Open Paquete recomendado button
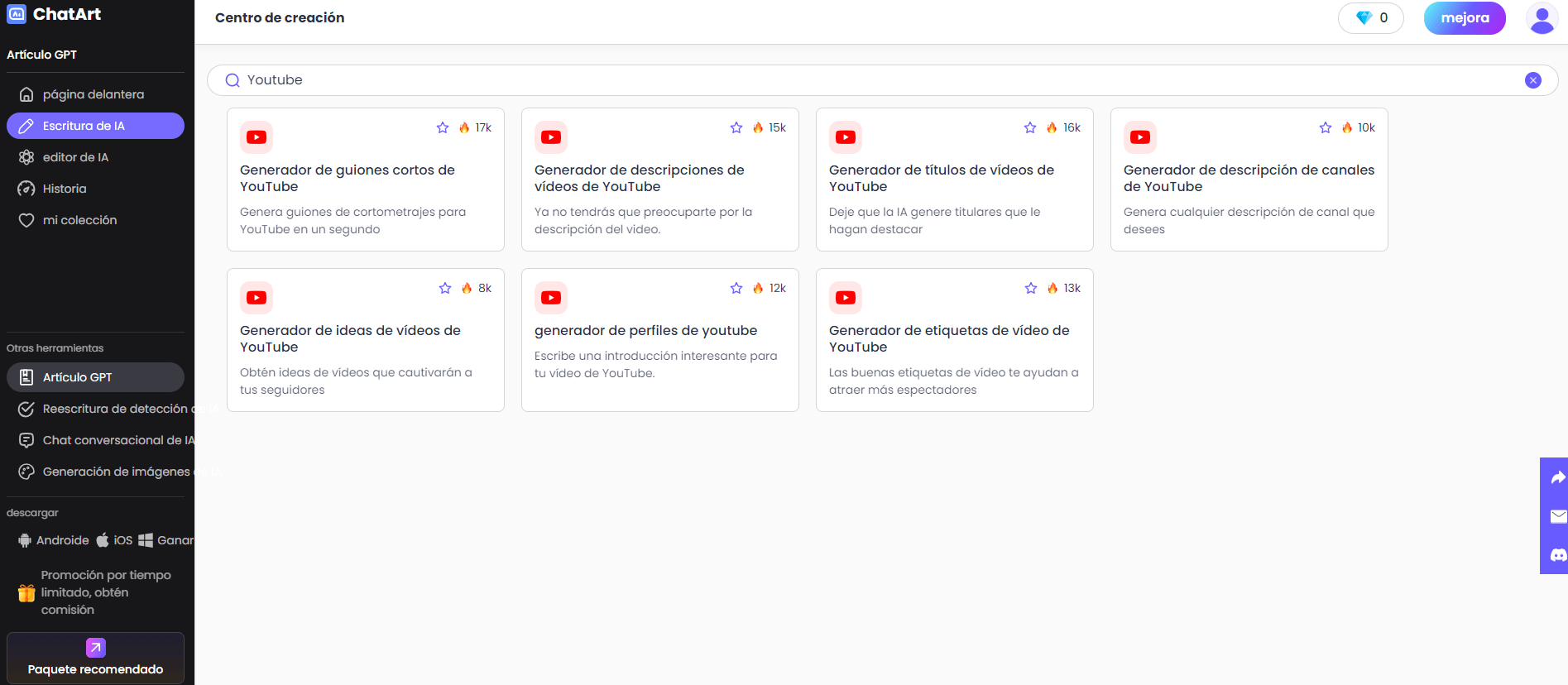This screenshot has width=1568, height=685. [x=95, y=659]
